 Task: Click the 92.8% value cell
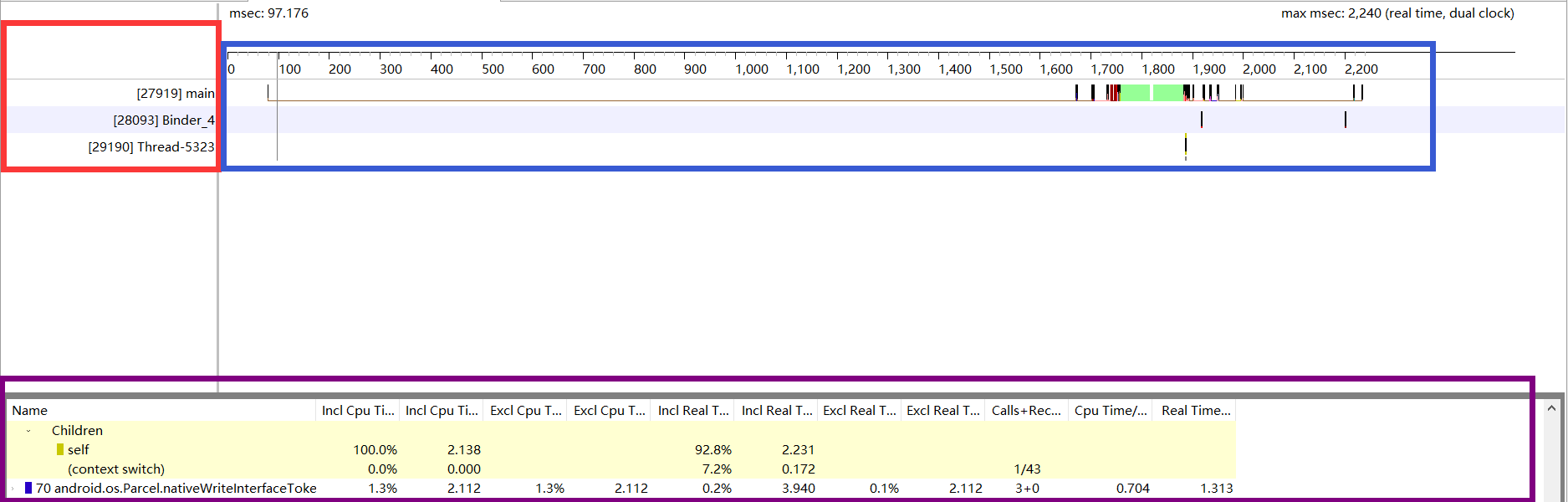(713, 450)
